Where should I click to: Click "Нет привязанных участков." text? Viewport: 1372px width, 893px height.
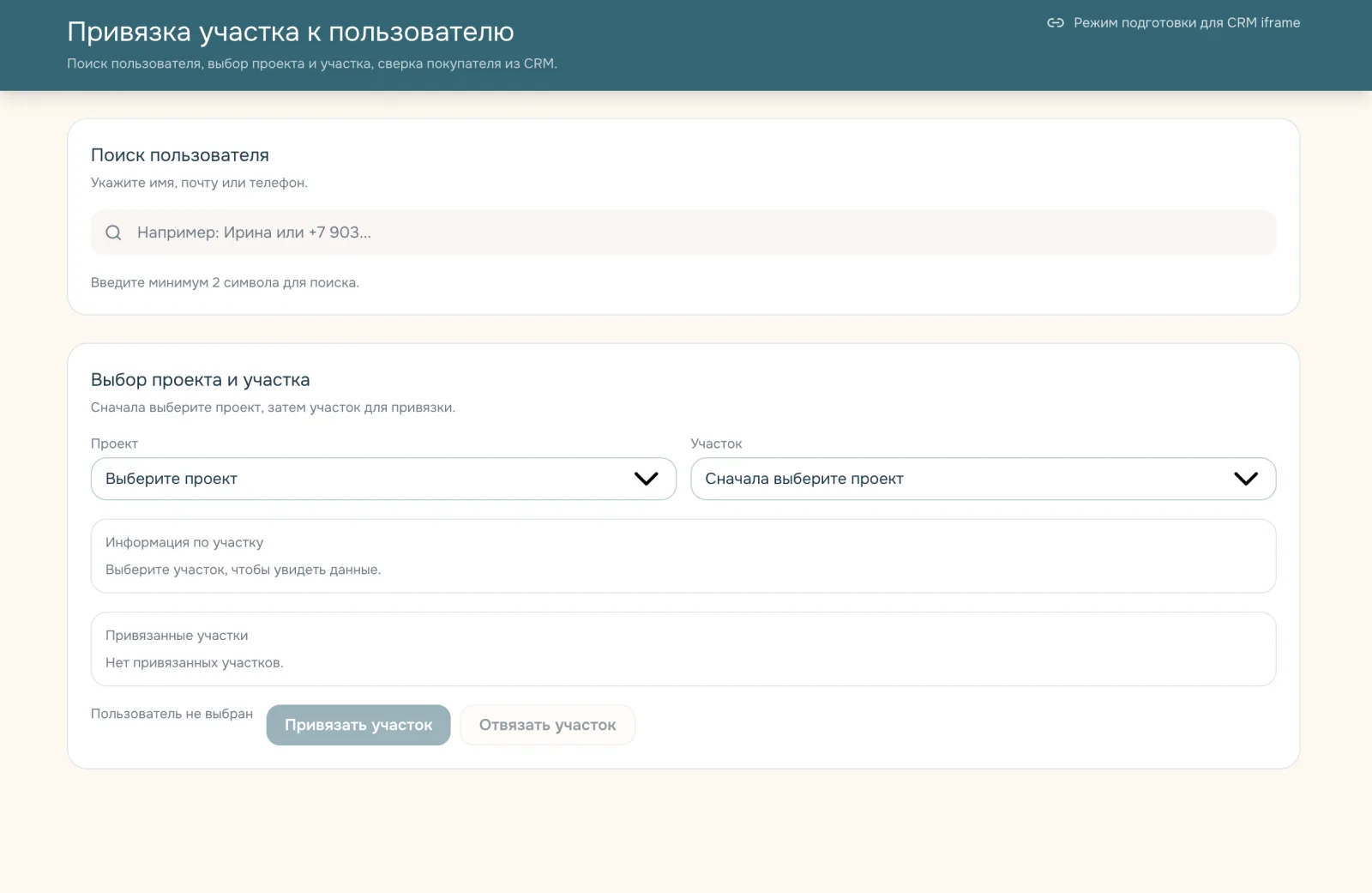click(x=195, y=663)
